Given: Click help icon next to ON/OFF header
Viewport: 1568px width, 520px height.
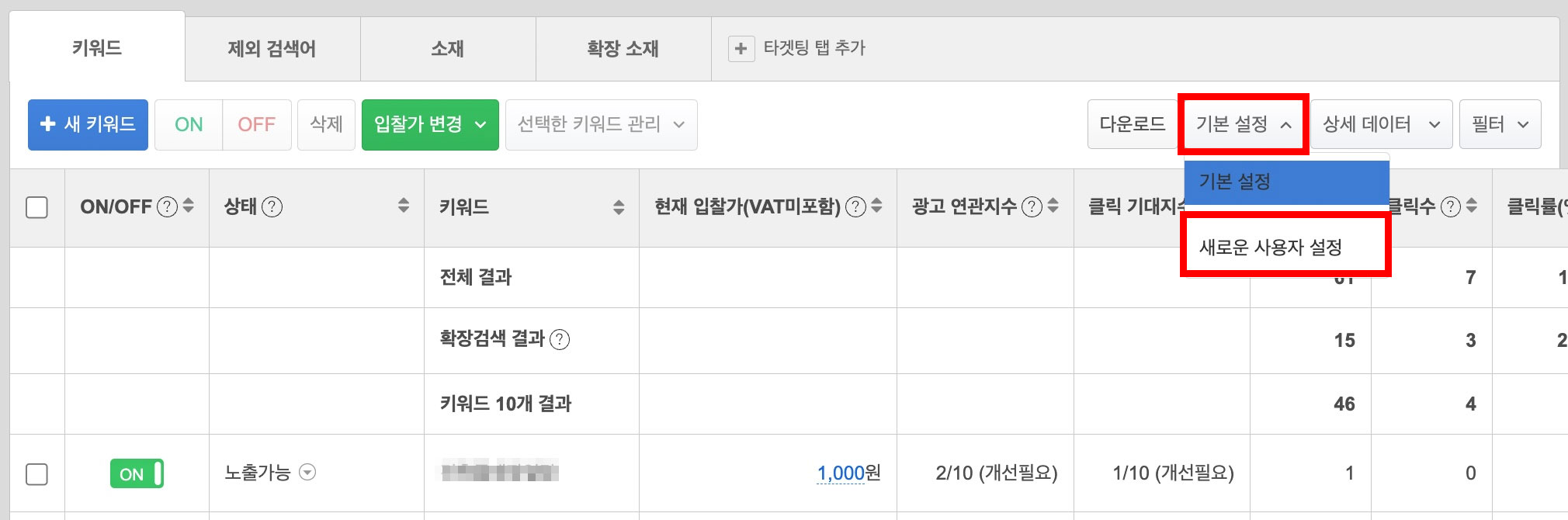Looking at the screenshot, I should coord(167,207).
